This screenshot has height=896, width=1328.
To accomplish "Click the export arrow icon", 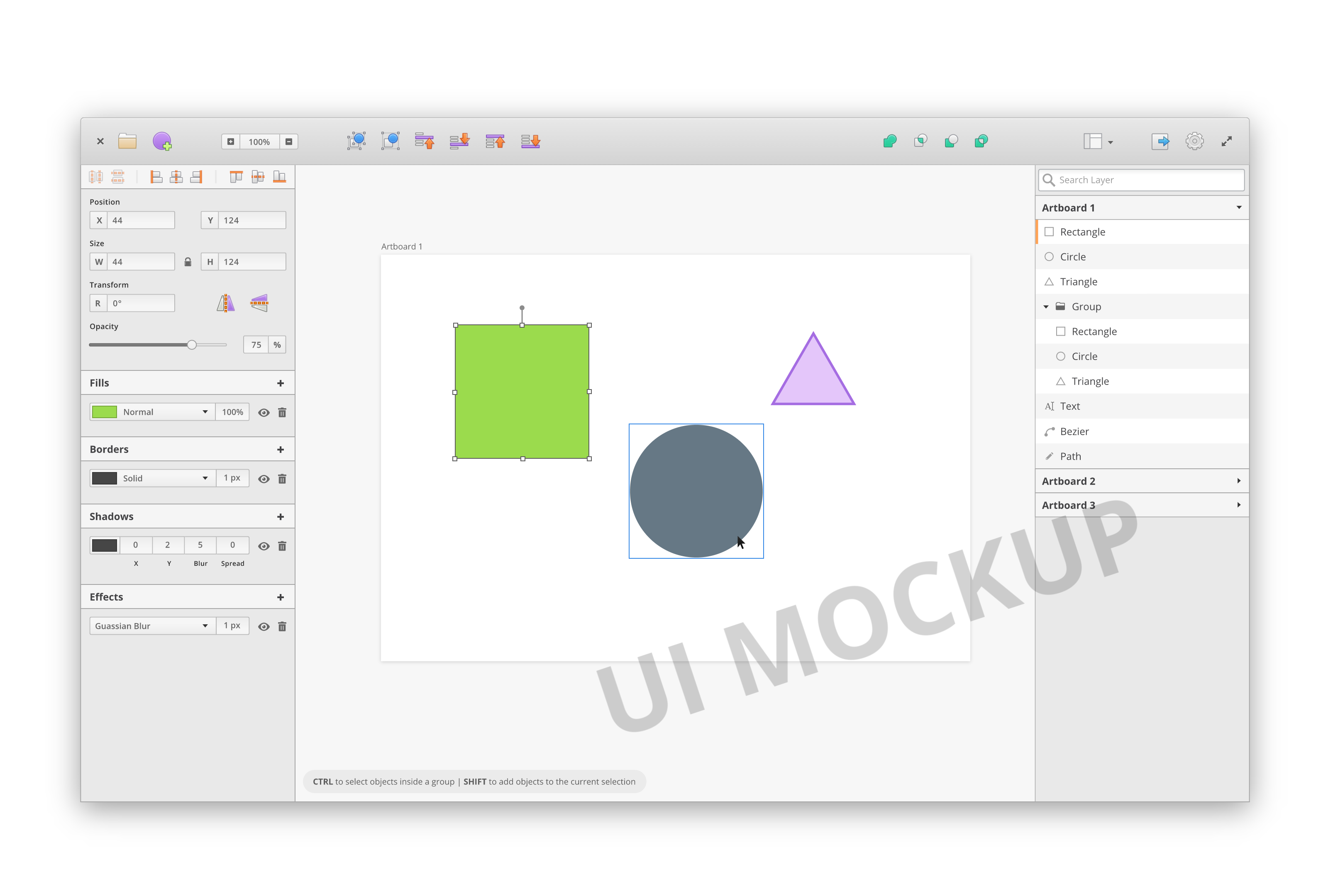I will coord(1160,141).
